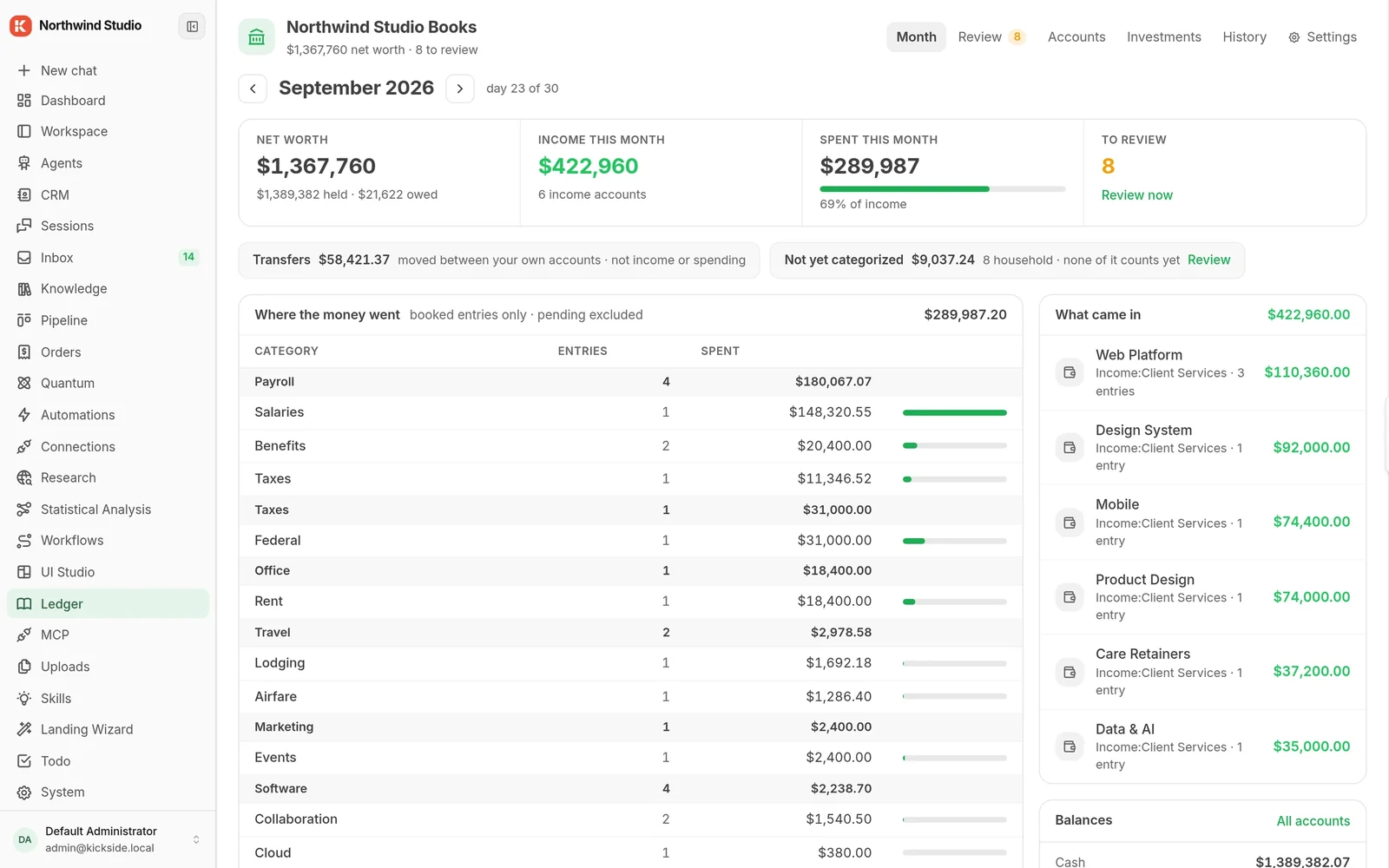
Task: Click the Salaries spending bar
Action: point(954,412)
